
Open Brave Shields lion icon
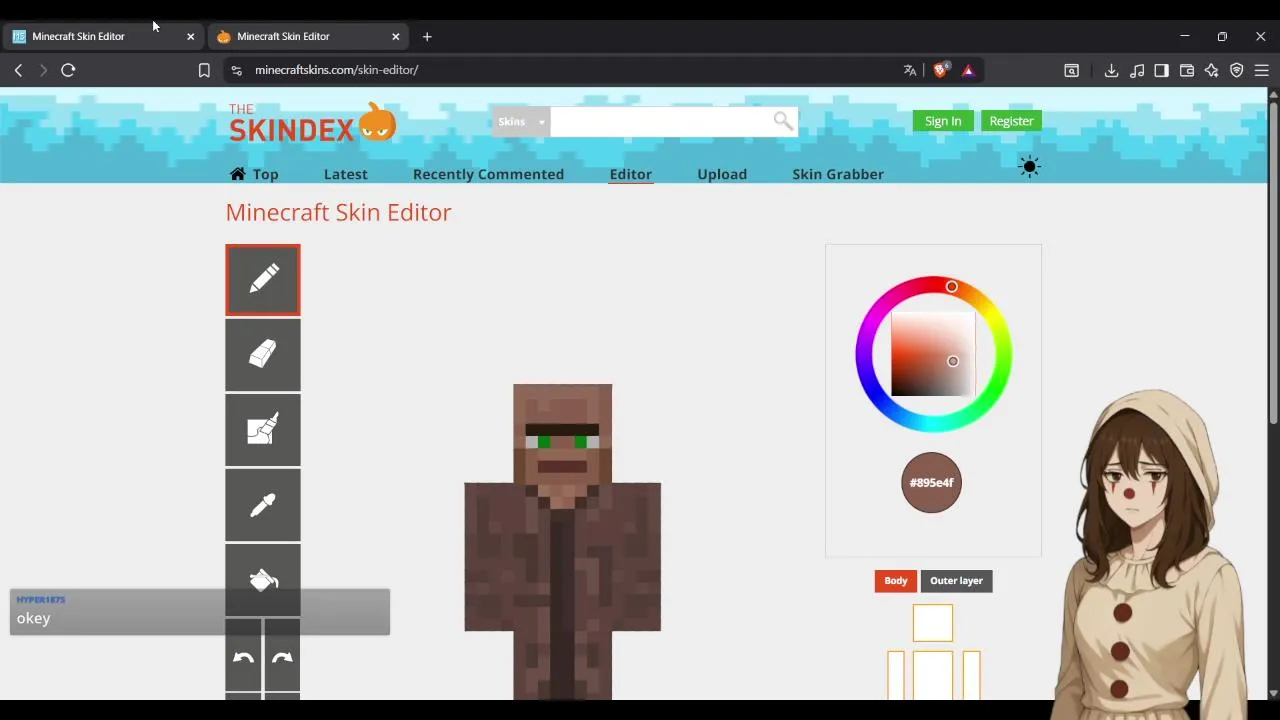[940, 70]
